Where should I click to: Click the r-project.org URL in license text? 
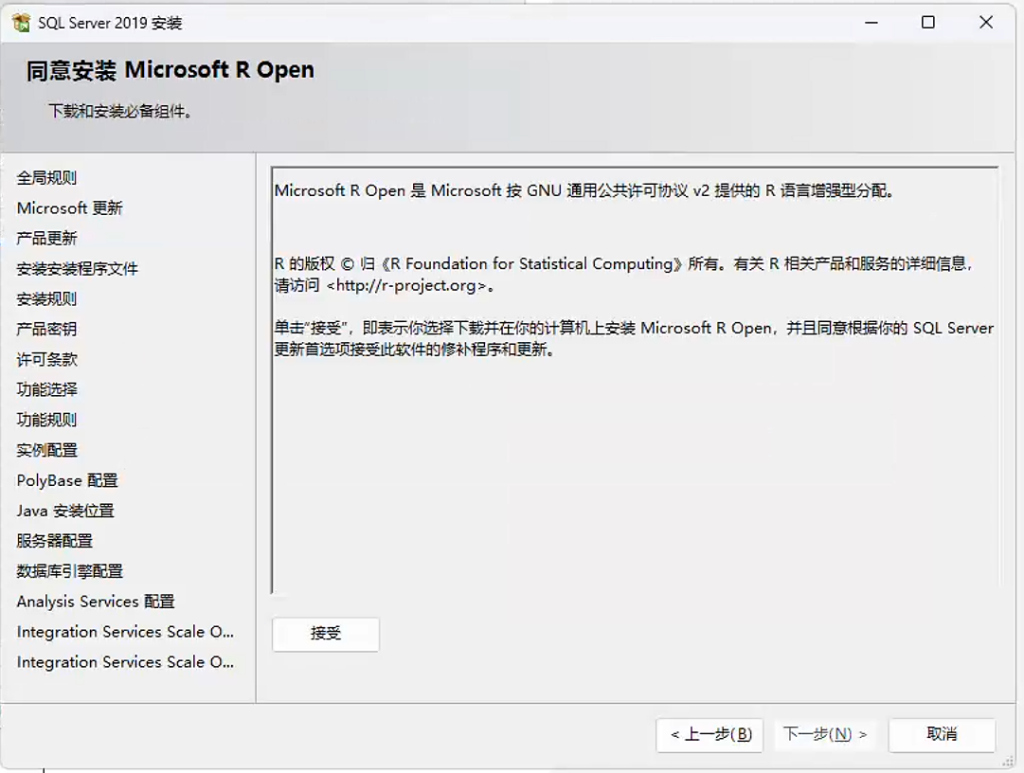click(x=406, y=285)
